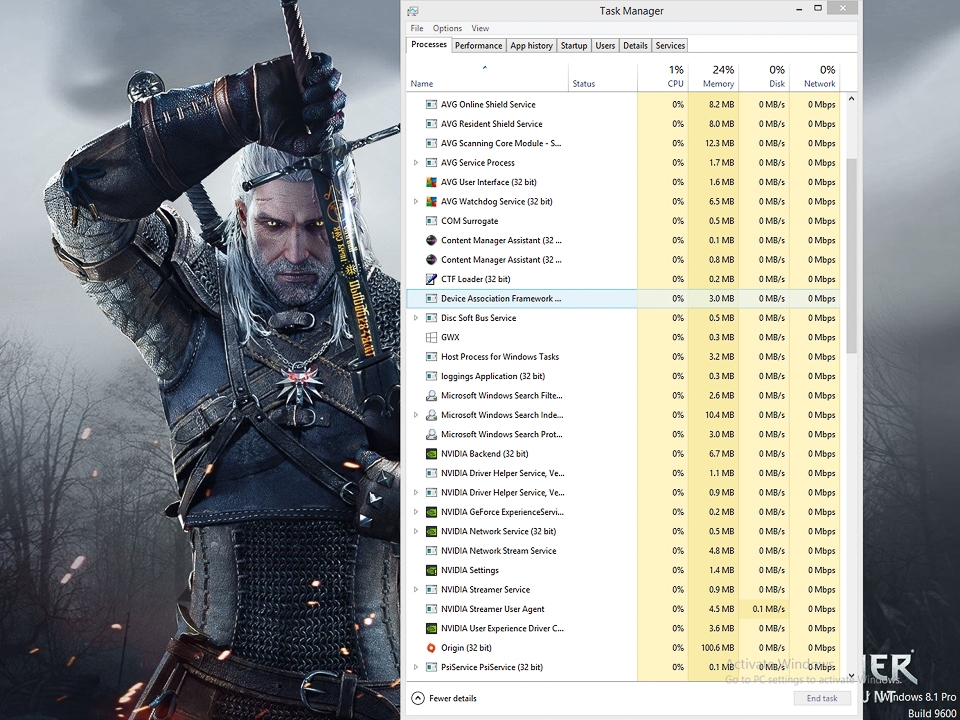Expand the AVG Service Process group

pos(416,163)
